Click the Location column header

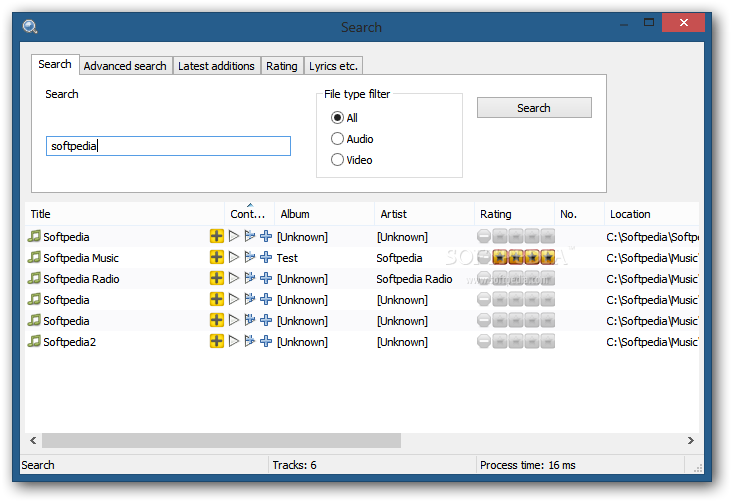tap(652, 214)
